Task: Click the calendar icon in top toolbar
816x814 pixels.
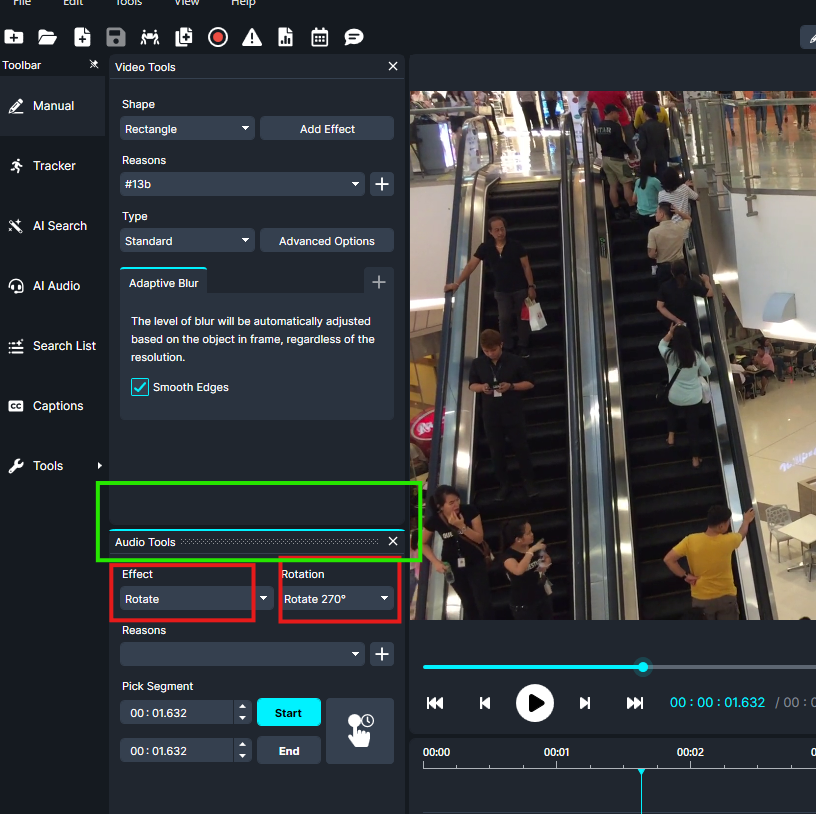Action: click(320, 37)
